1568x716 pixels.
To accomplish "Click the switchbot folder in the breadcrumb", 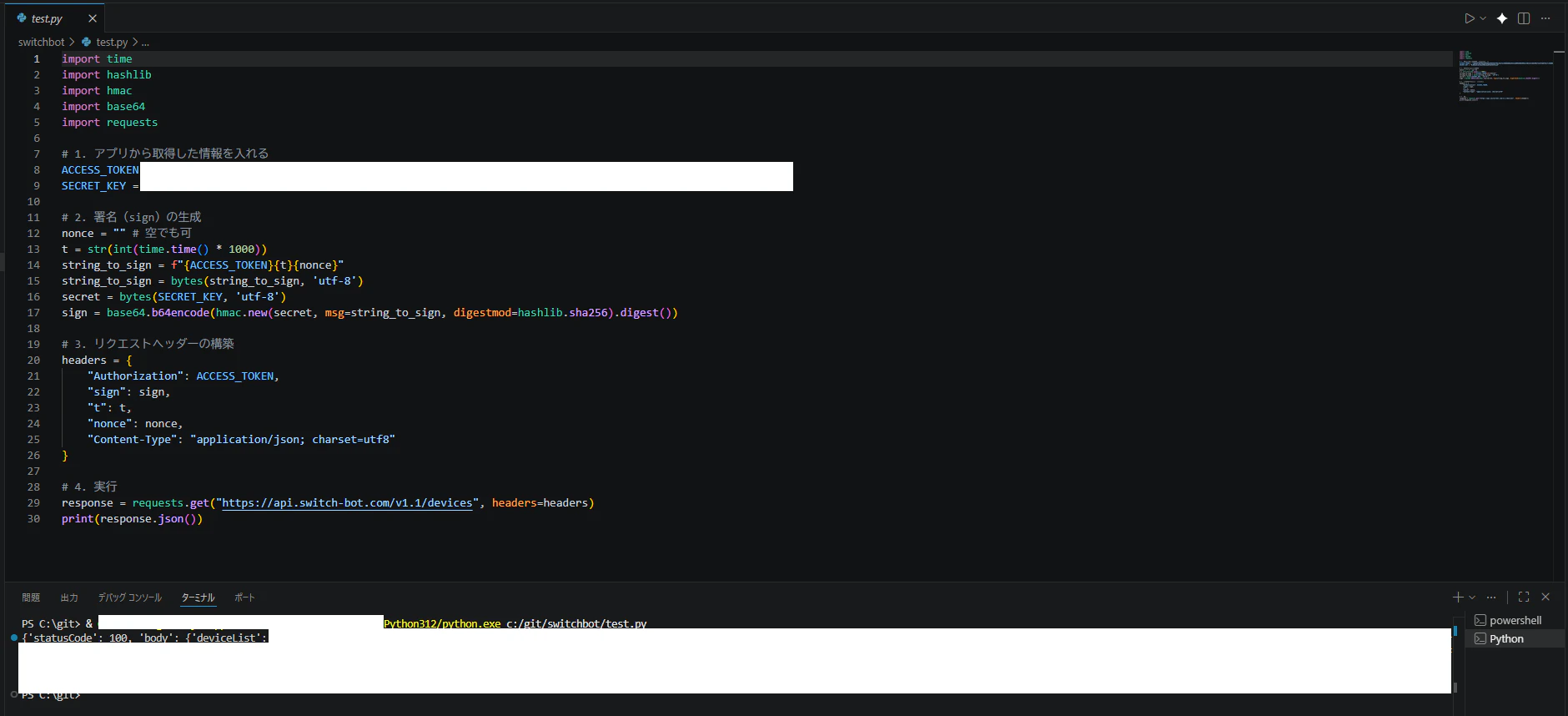I will coord(42,42).
